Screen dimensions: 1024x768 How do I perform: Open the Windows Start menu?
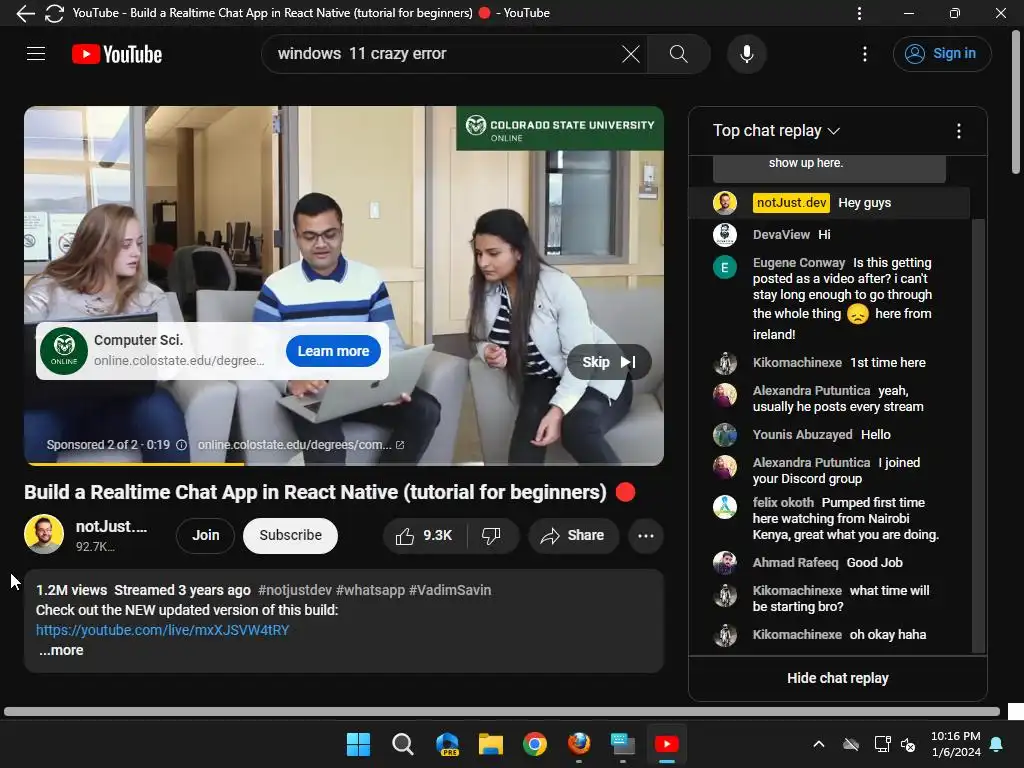tap(358, 744)
